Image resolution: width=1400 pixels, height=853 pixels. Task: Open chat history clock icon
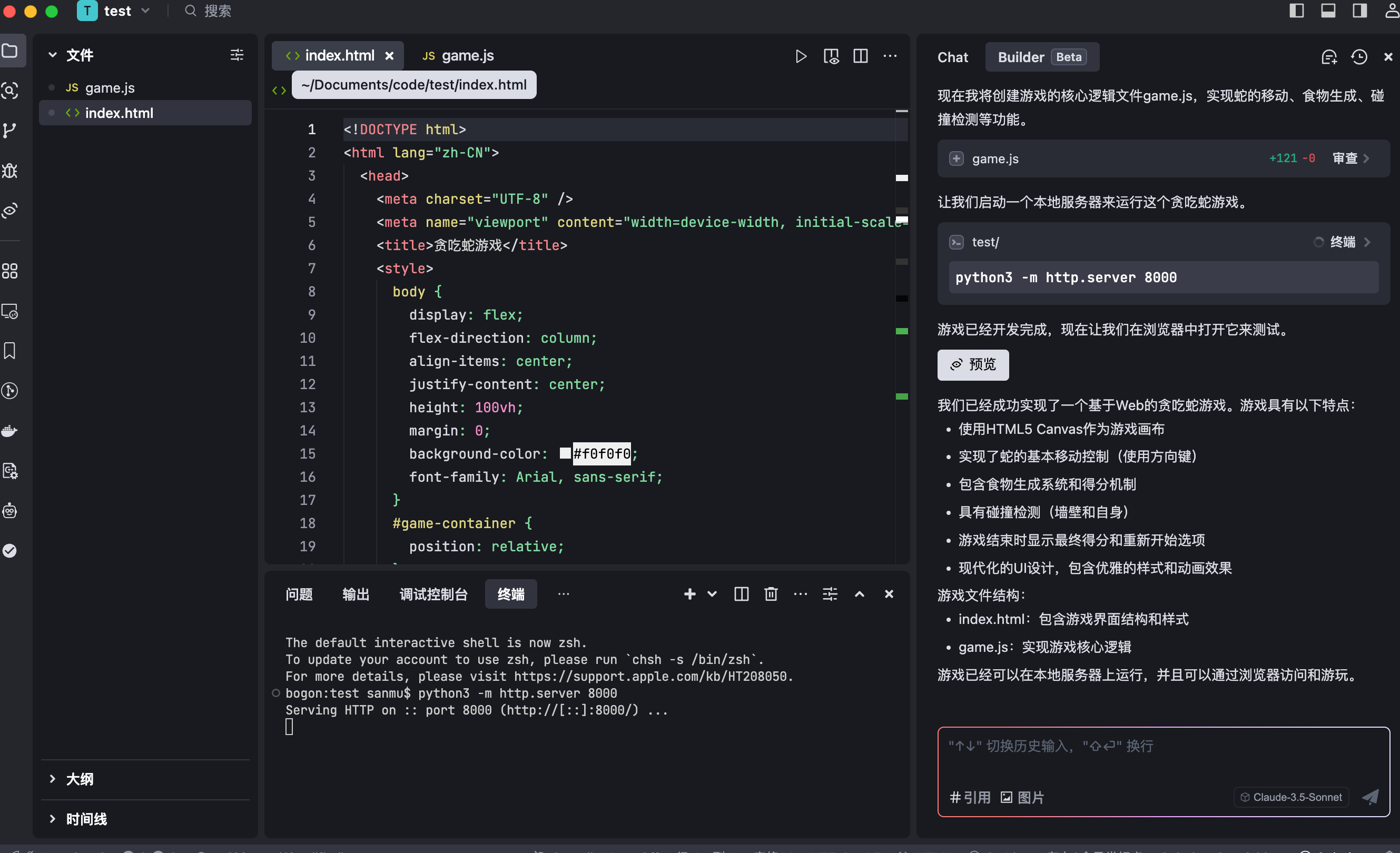coord(1359,57)
